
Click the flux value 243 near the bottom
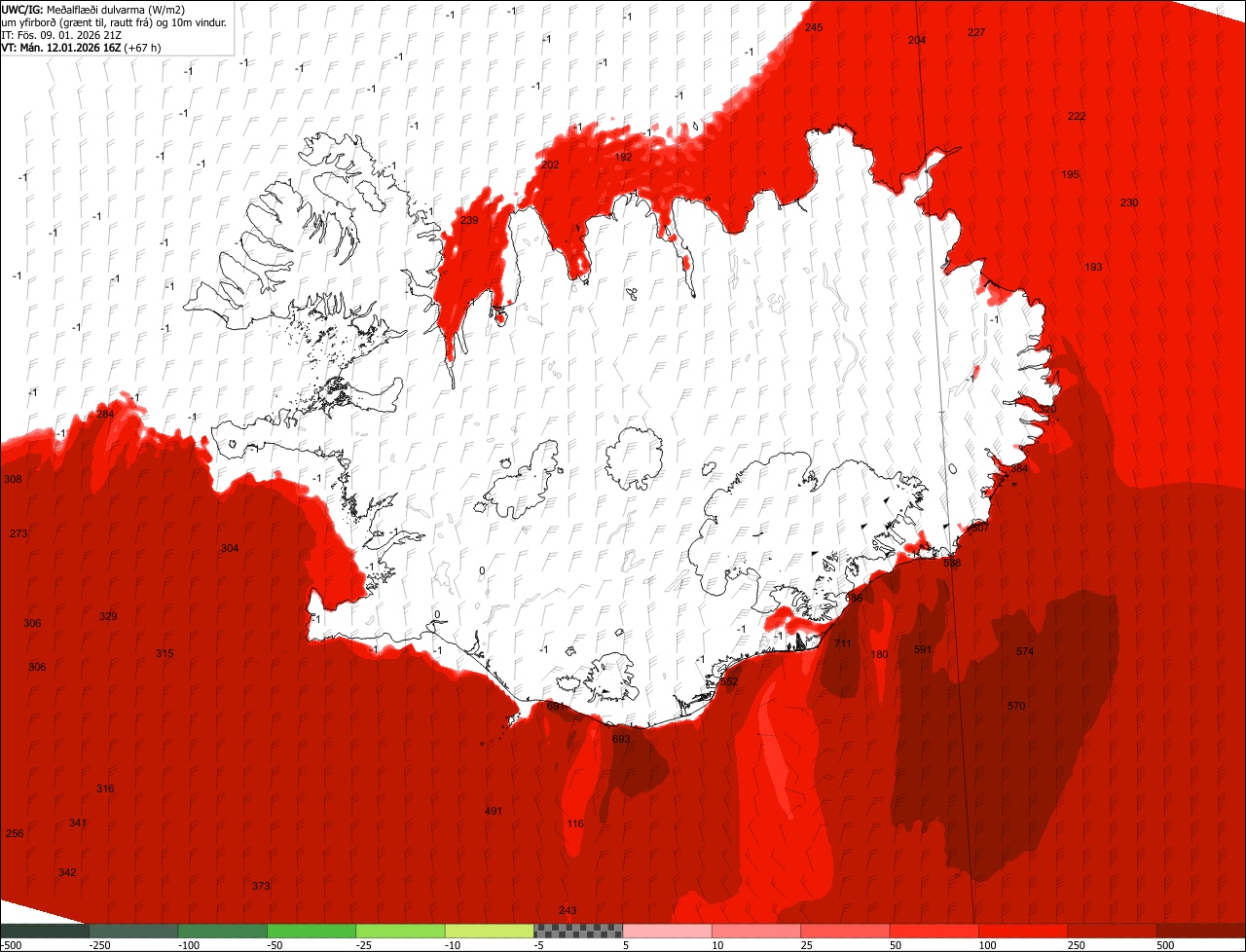[568, 910]
